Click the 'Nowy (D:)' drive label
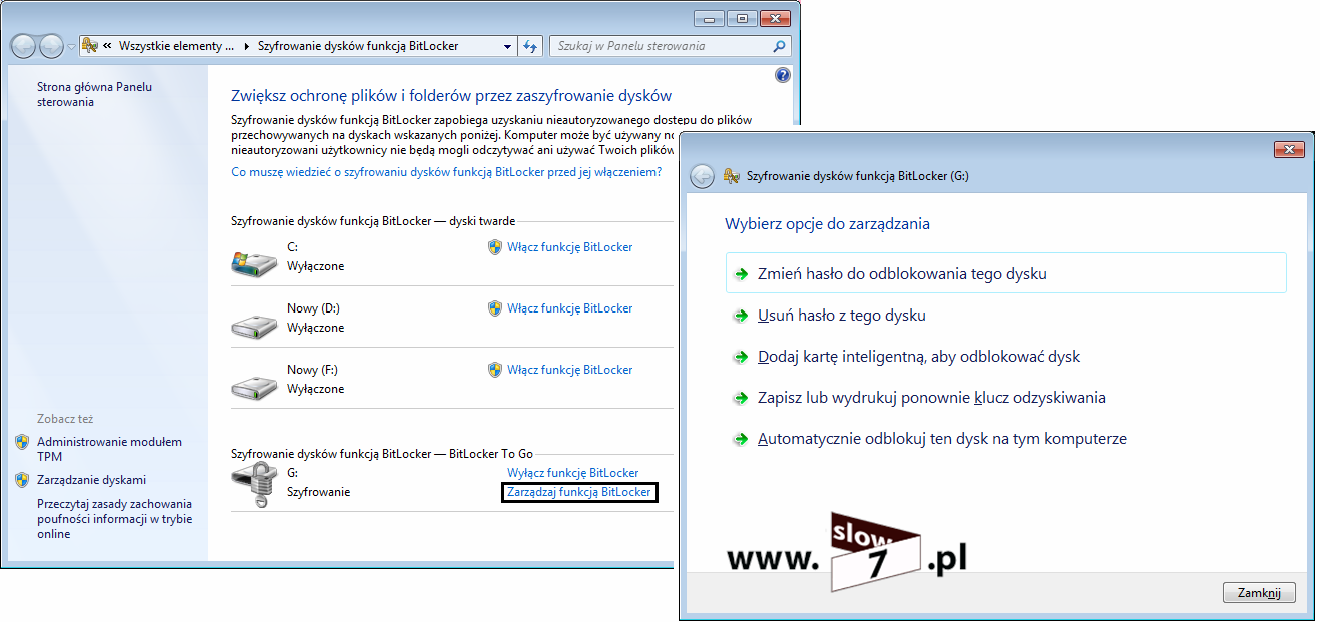1320x622 pixels. (314, 309)
